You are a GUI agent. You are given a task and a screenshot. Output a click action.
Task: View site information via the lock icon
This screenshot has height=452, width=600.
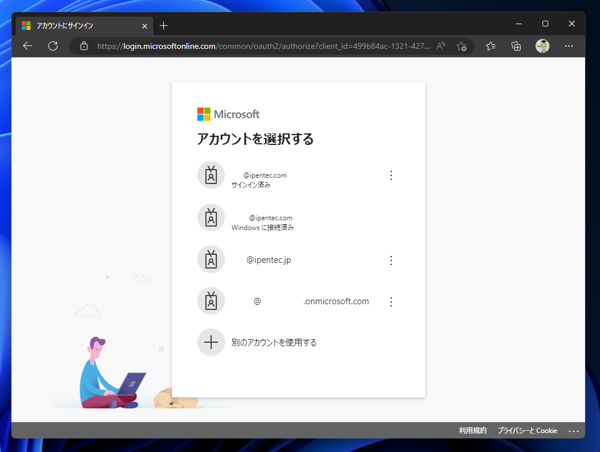(x=84, y=46)
